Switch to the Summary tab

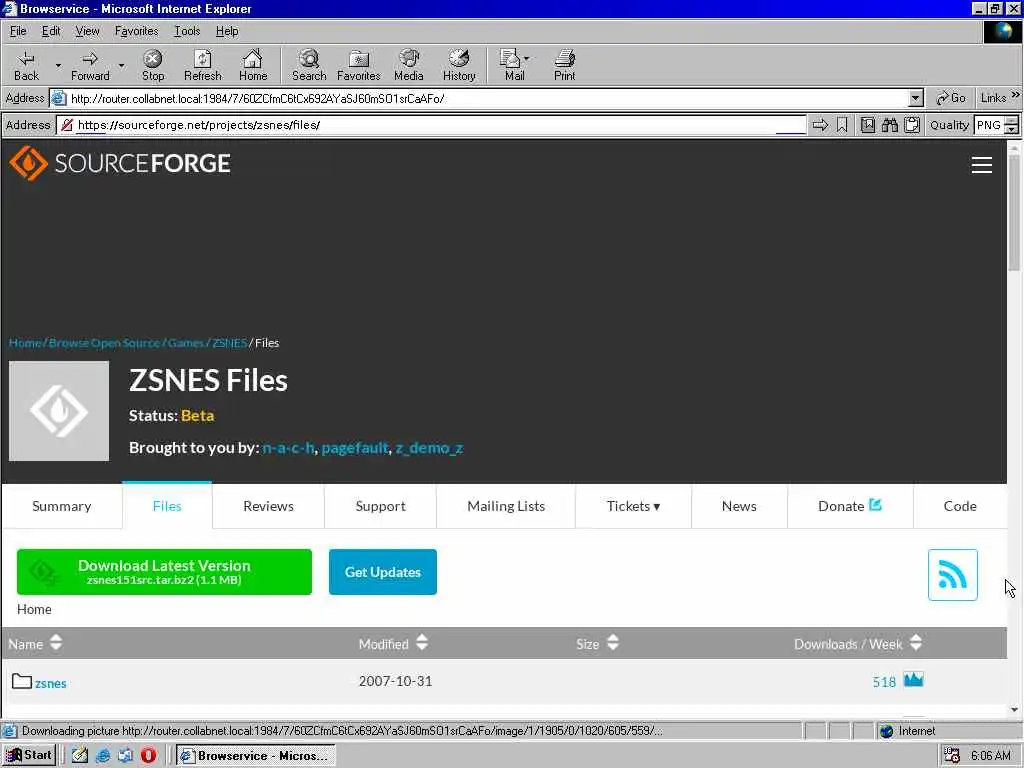tap(61, 506)
